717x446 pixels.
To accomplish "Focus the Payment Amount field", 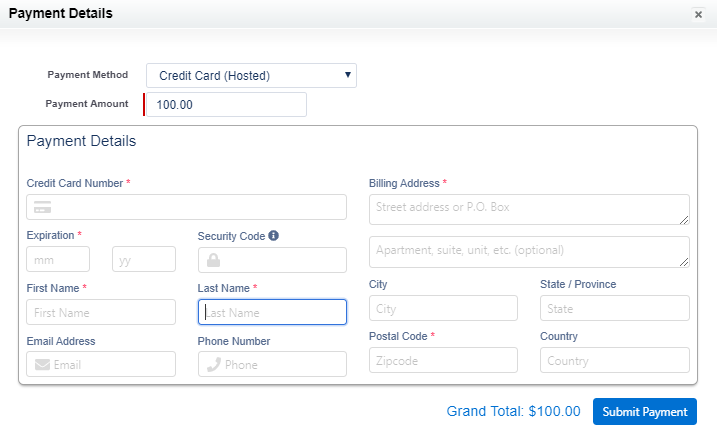I will point(226,104).
